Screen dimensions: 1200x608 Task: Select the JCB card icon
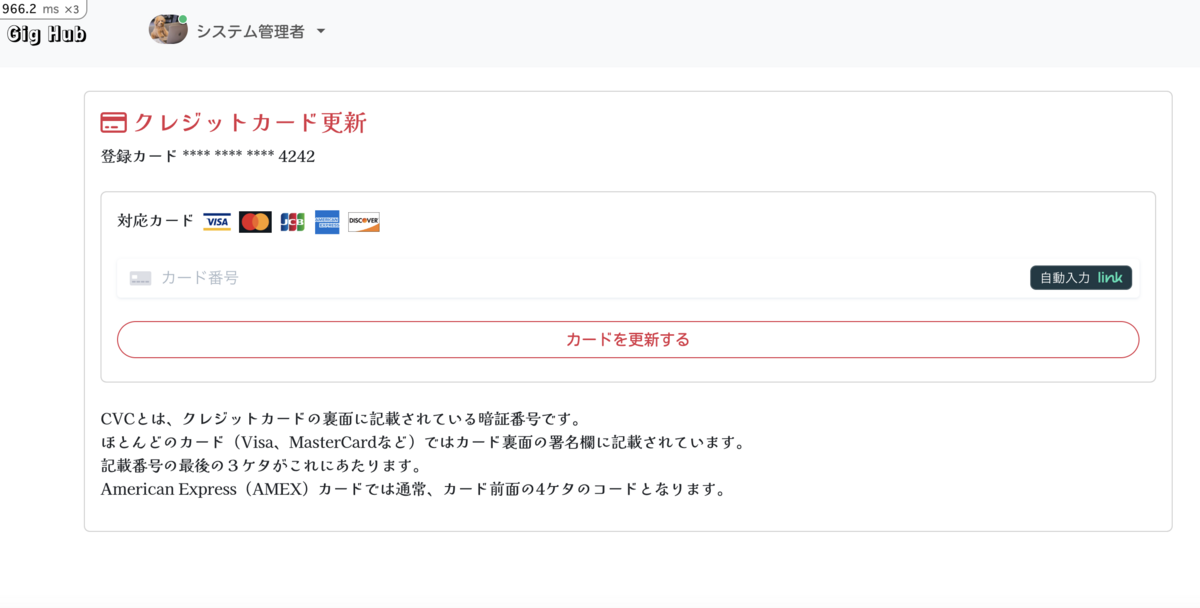click(292, 221)
